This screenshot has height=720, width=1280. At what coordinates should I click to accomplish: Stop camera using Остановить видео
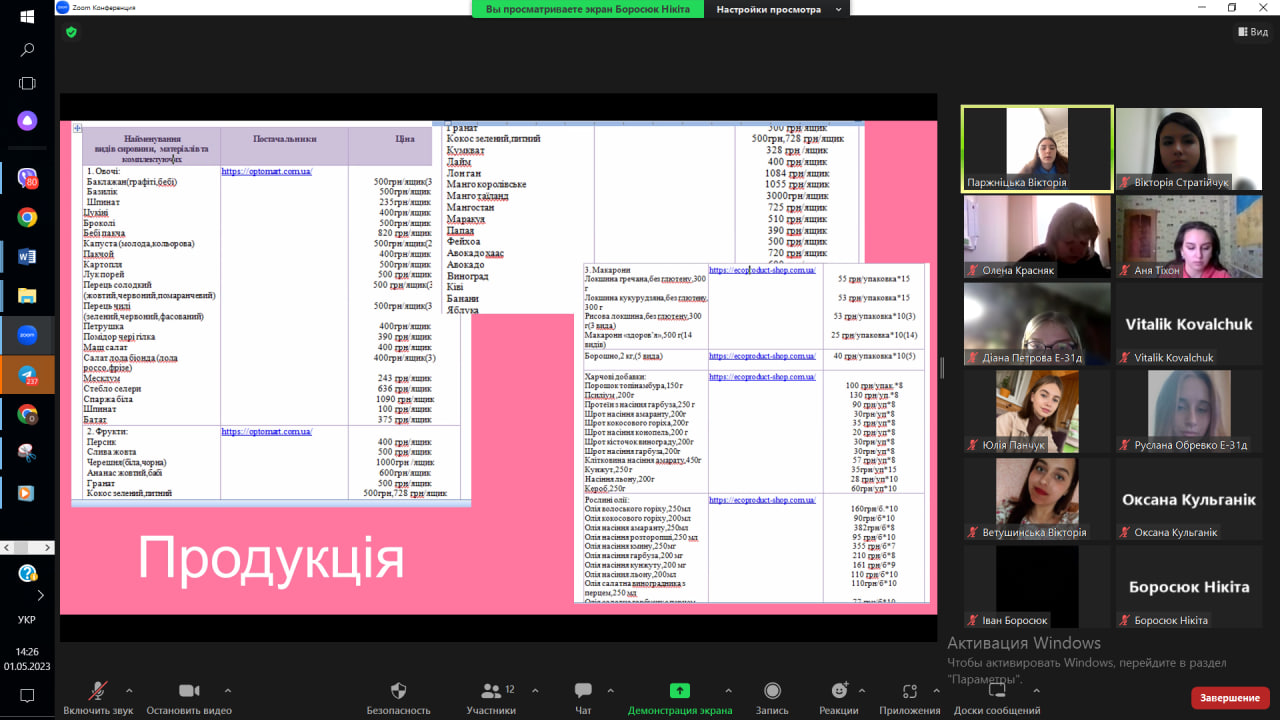[x=189, y=691]
